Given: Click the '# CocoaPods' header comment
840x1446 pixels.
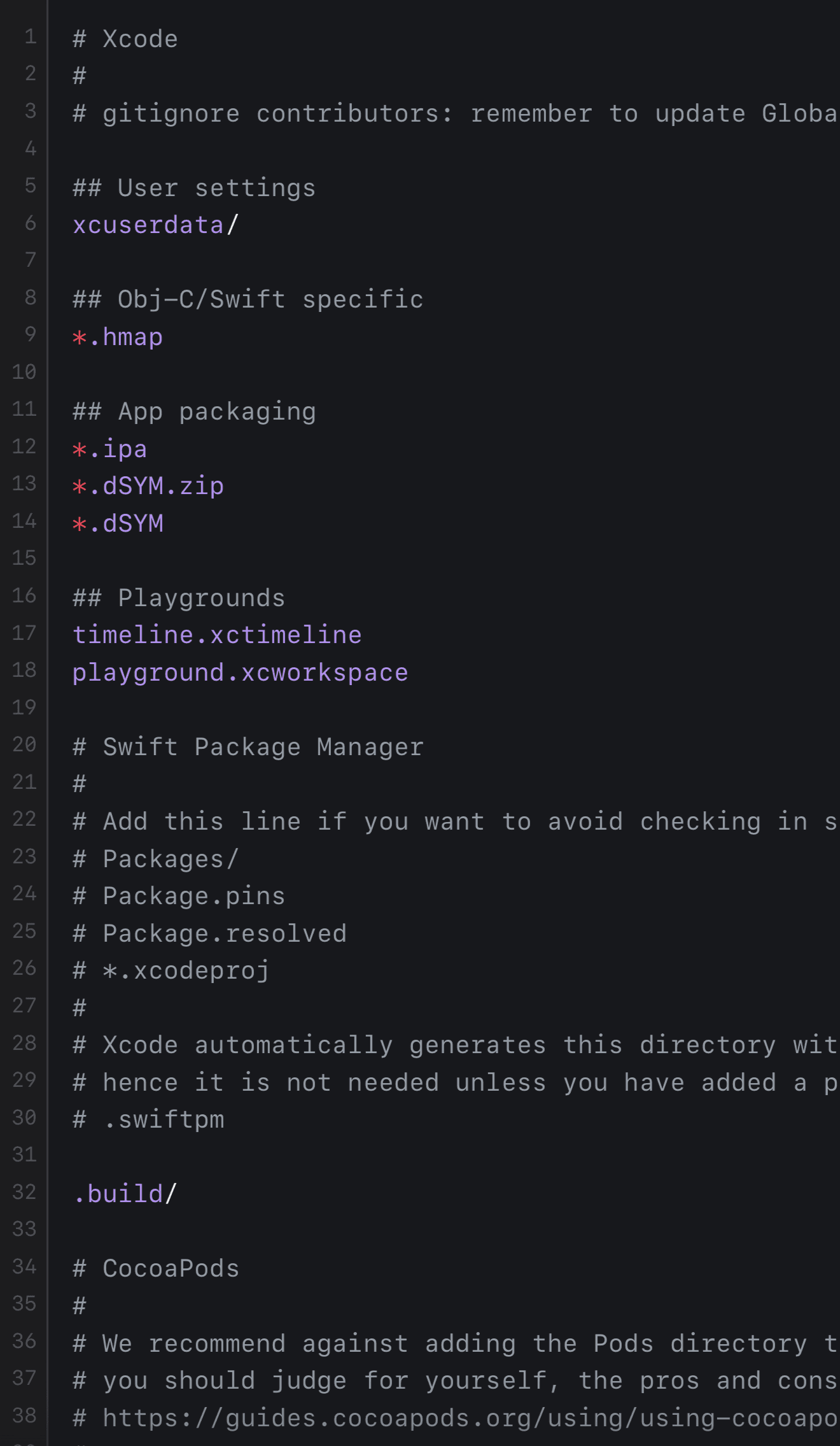Looking at the screenshot, I should [156, 1268].
